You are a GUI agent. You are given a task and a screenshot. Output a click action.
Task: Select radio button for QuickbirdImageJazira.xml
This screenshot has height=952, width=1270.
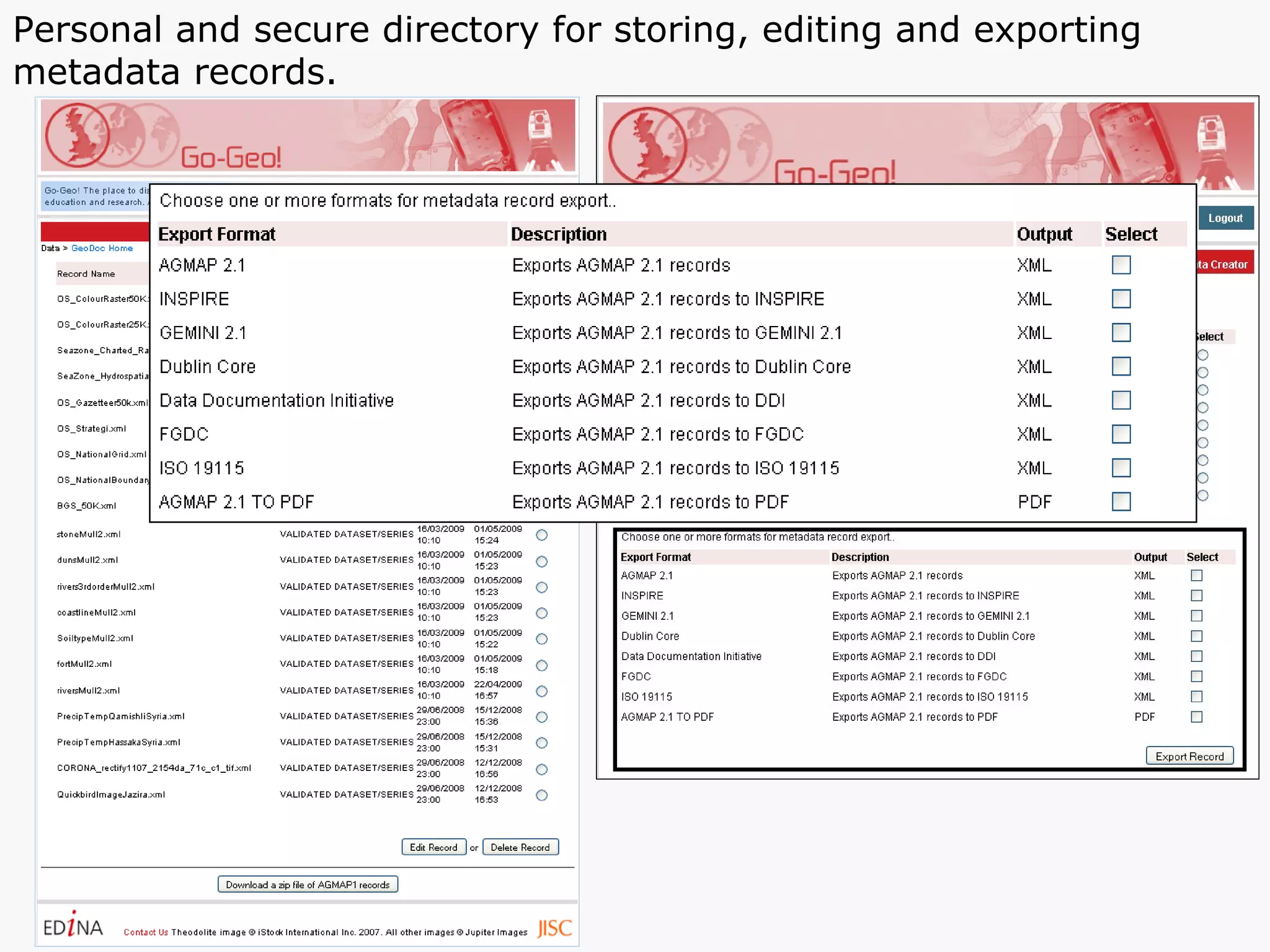click(x=542, y=795)
